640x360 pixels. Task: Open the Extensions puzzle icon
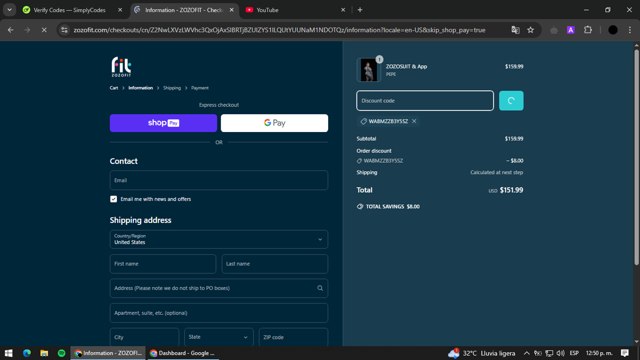pyautogui.click(x=588, y=30)
